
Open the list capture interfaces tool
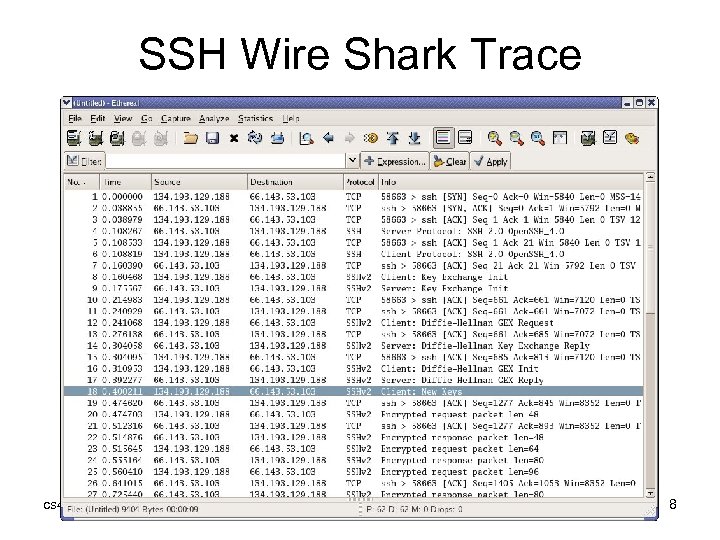[74, 138]
